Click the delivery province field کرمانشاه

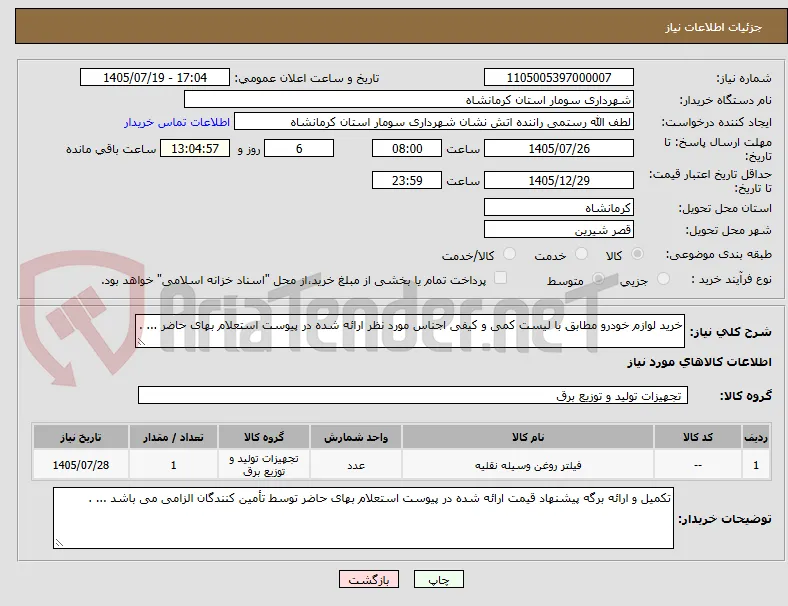coord(558,207)
